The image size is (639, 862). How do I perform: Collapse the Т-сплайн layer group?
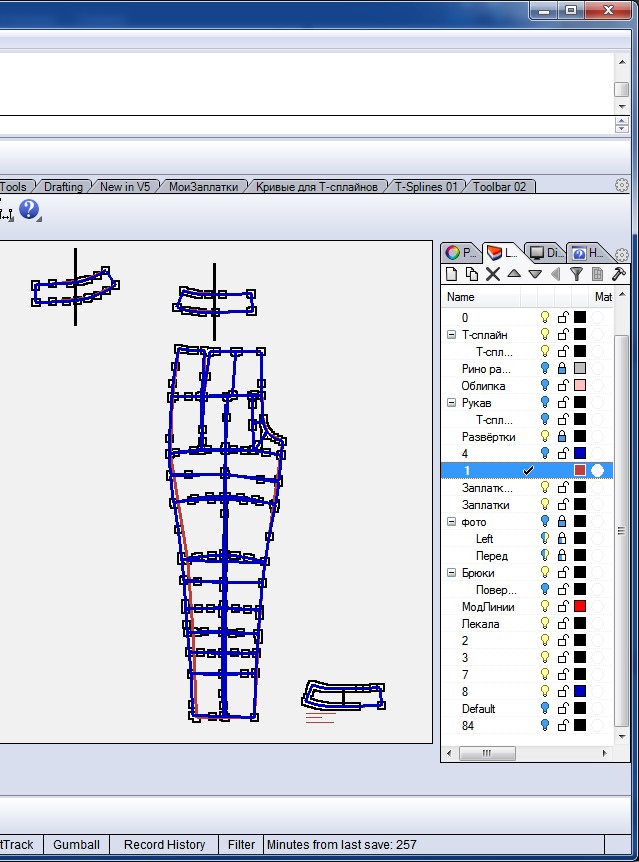pyautogui.click(x=451, y=335)
